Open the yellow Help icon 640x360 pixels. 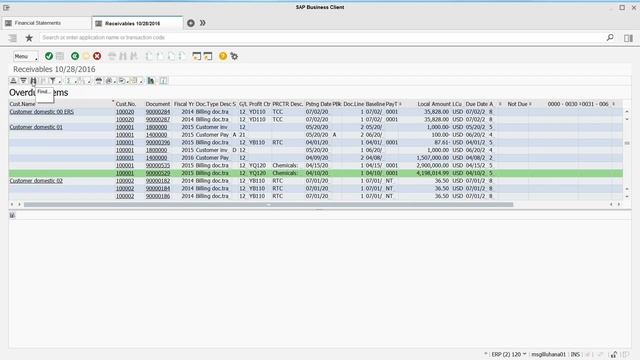tap(223, 56)
